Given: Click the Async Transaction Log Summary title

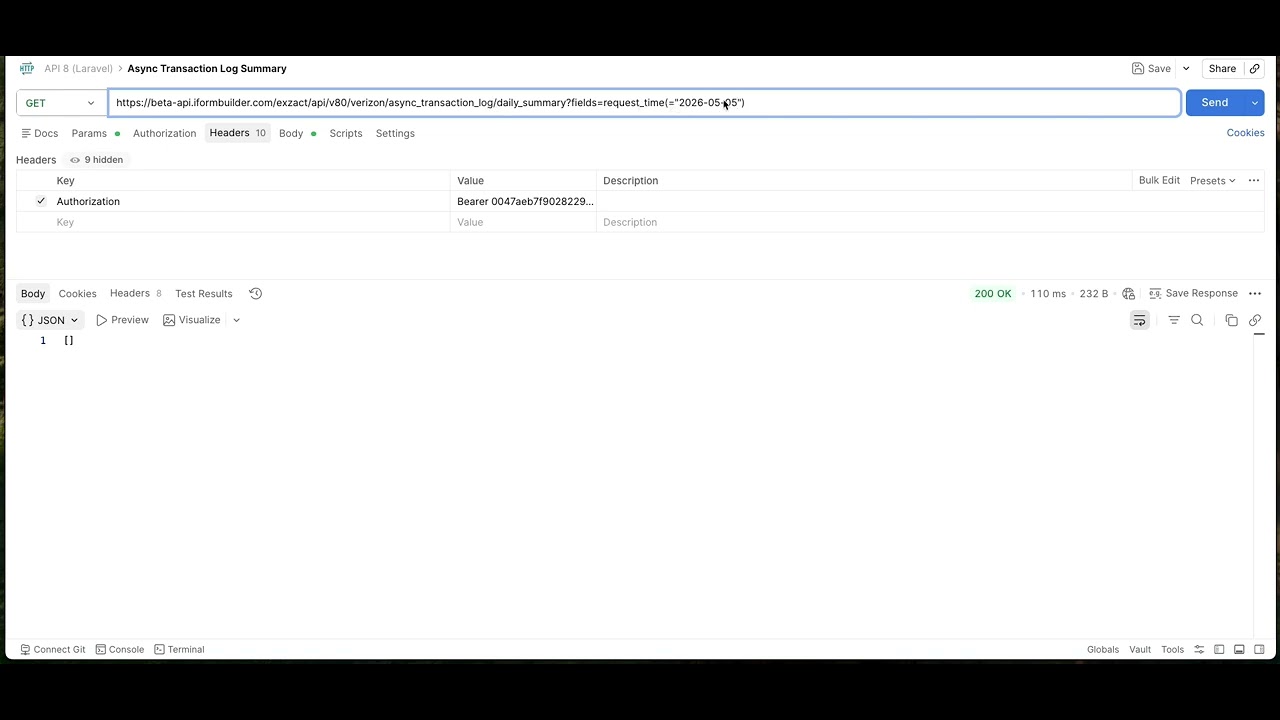Looking at the screenshot, I should click(207, 69).
